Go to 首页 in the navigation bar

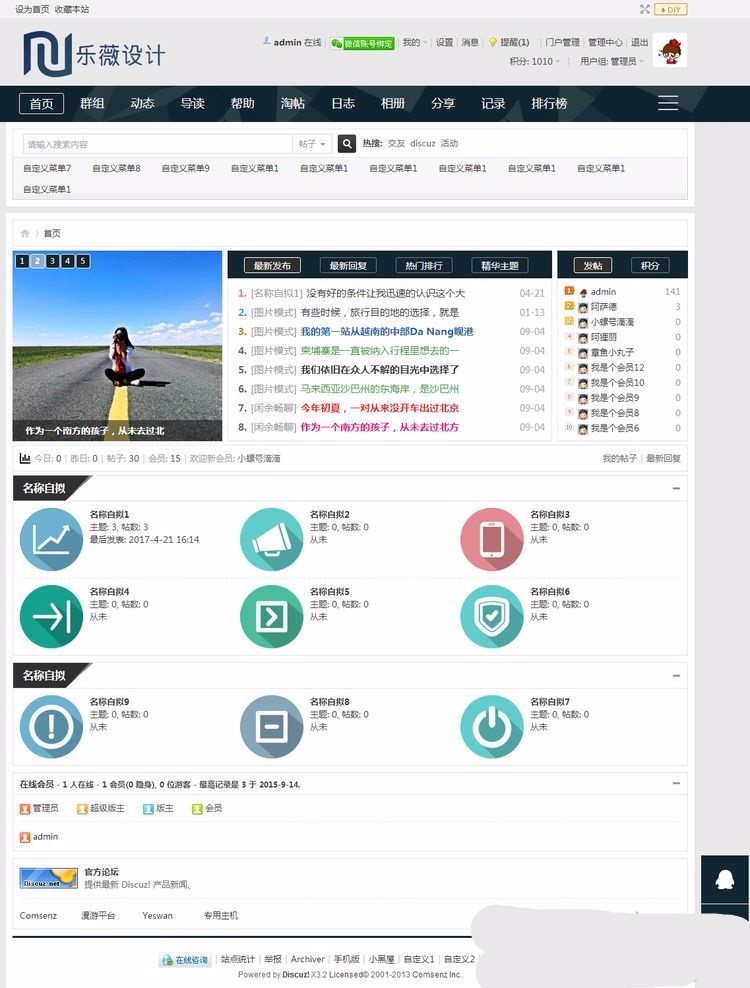coord(42,103)
